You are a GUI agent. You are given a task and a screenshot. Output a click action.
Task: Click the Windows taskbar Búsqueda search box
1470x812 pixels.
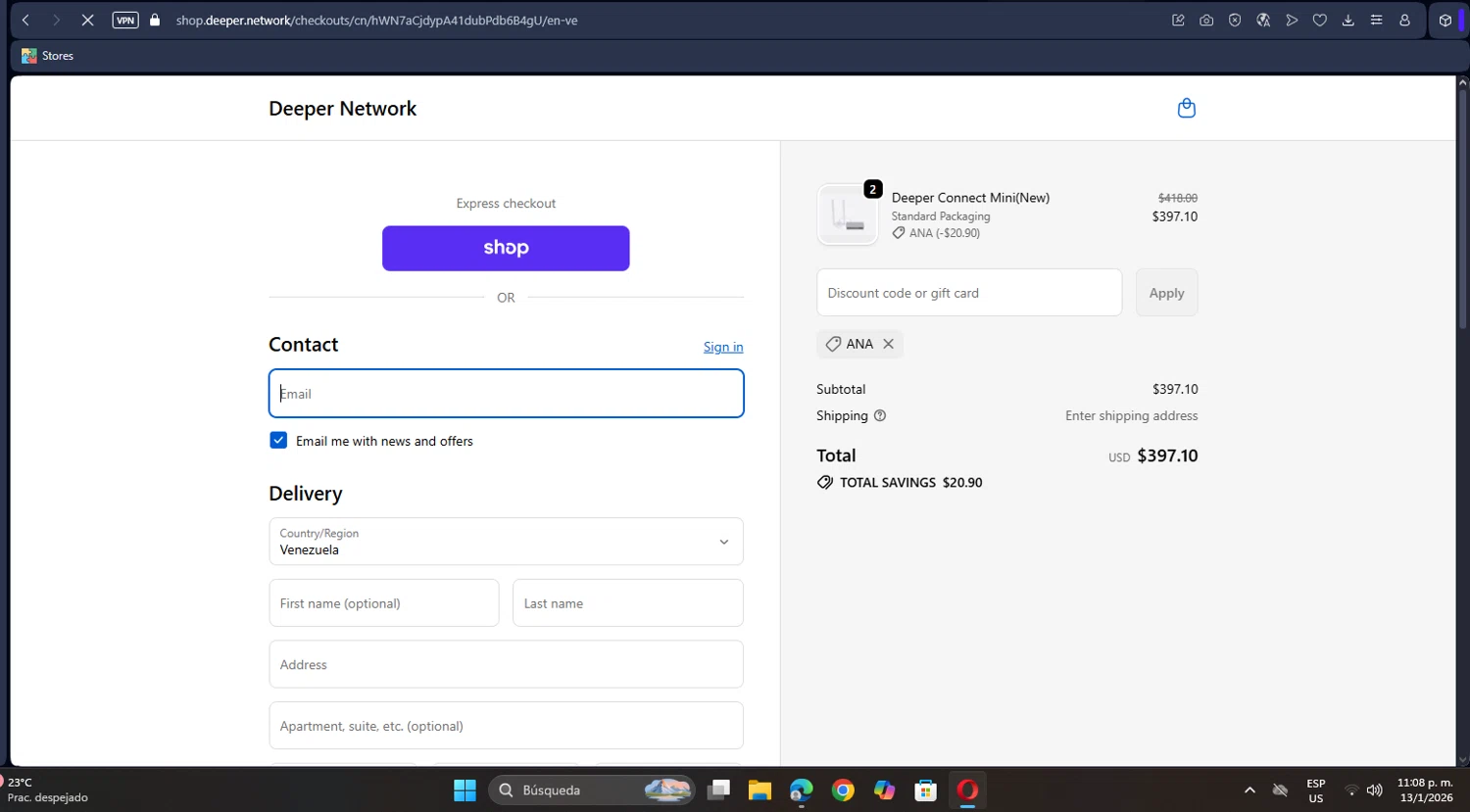click(x=592, y=789)
